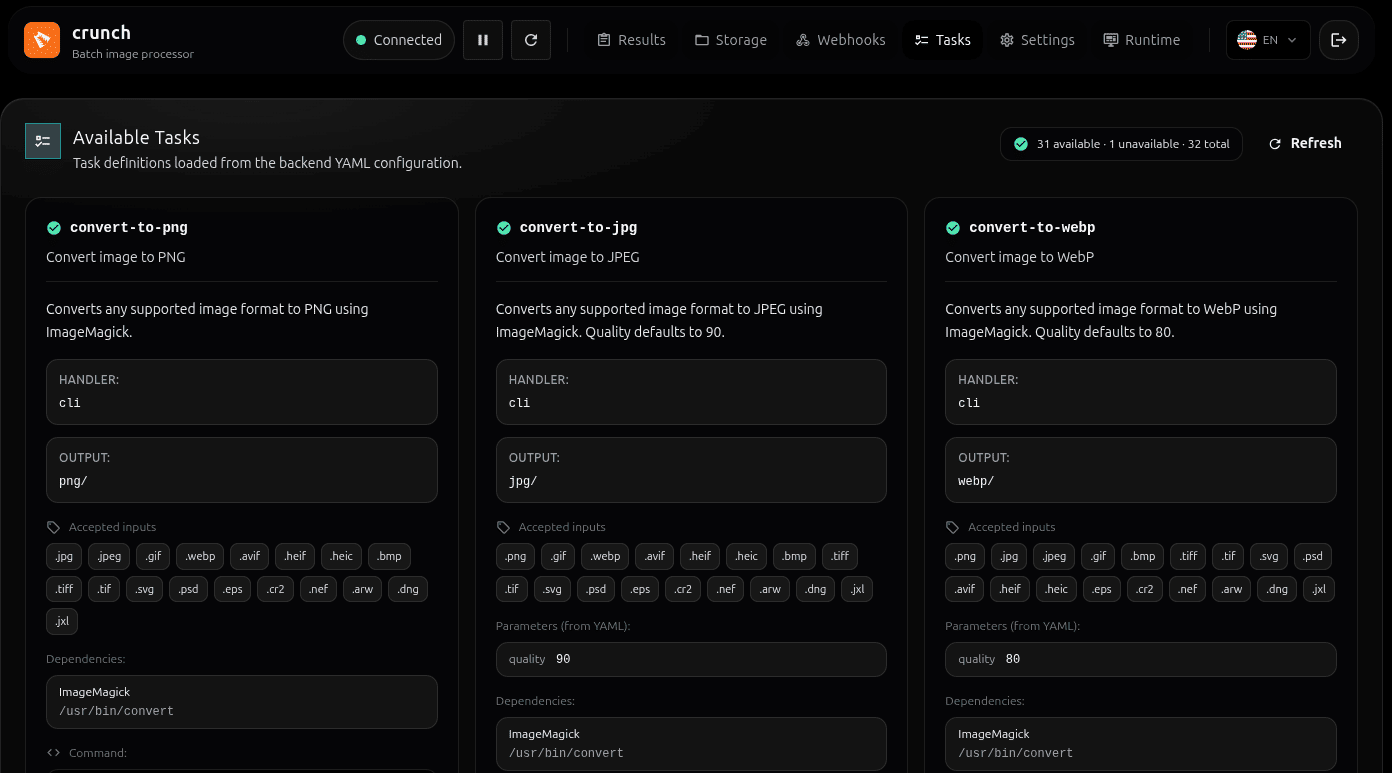Screen dimensions: 1392x773
Task: Click the jpg/ output value
Action: pos(523,481)
